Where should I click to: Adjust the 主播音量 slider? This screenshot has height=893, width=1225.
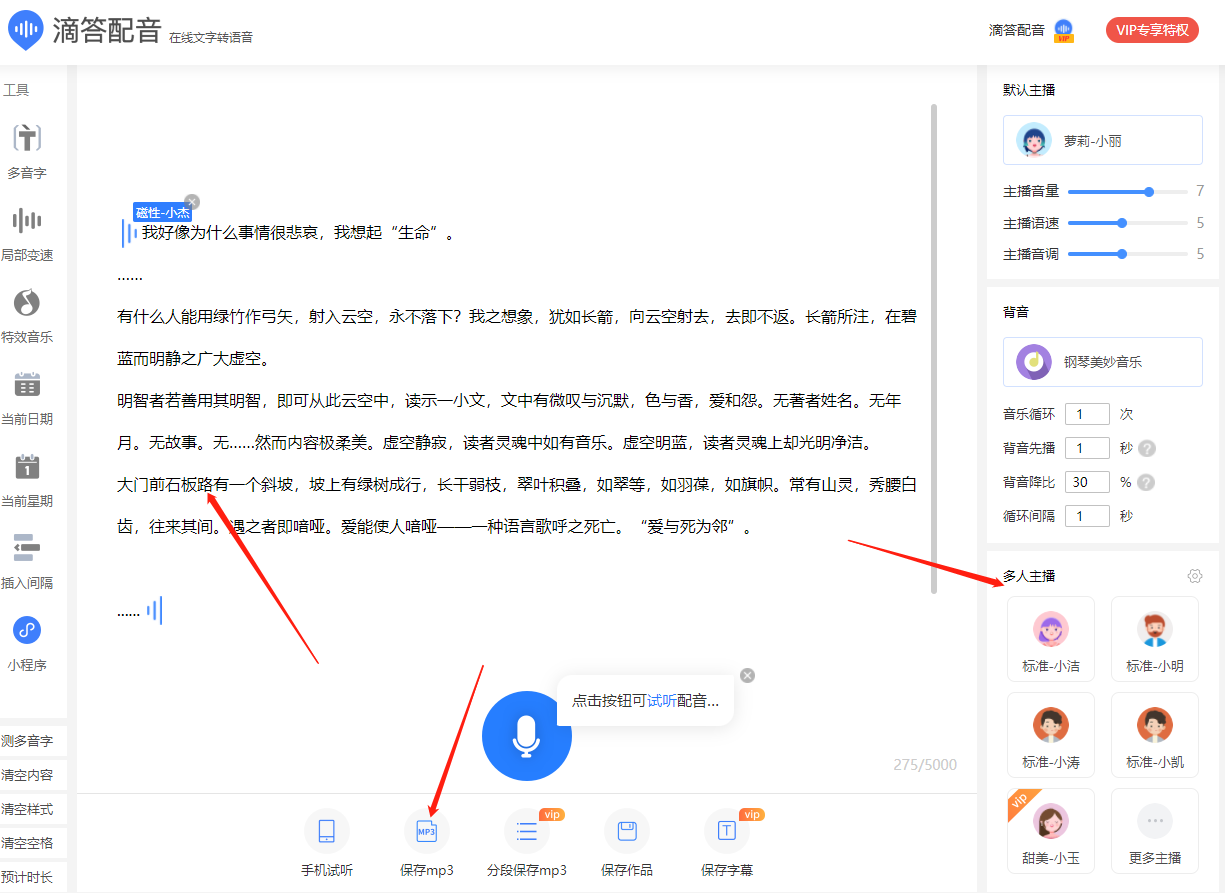pyautogui.click(x=1128, y=191)
